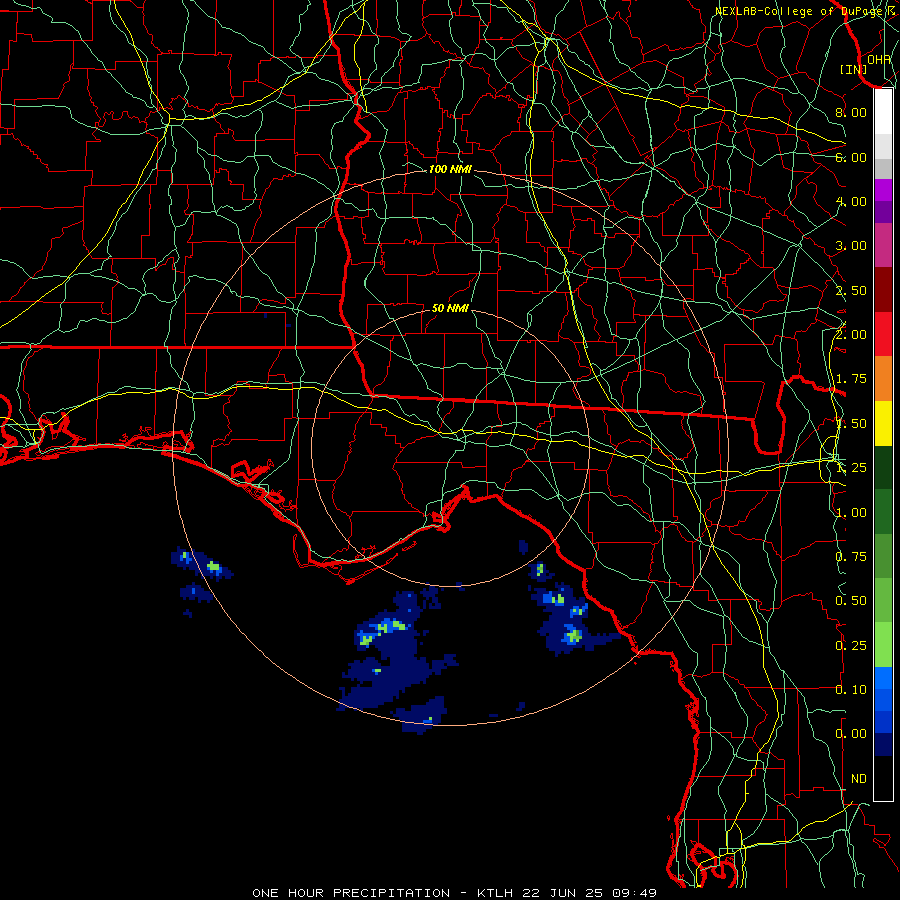Click the 2.50 legend value
Image resolution: width=900 pixels, height=900 pixels.
tap(851, 290)
